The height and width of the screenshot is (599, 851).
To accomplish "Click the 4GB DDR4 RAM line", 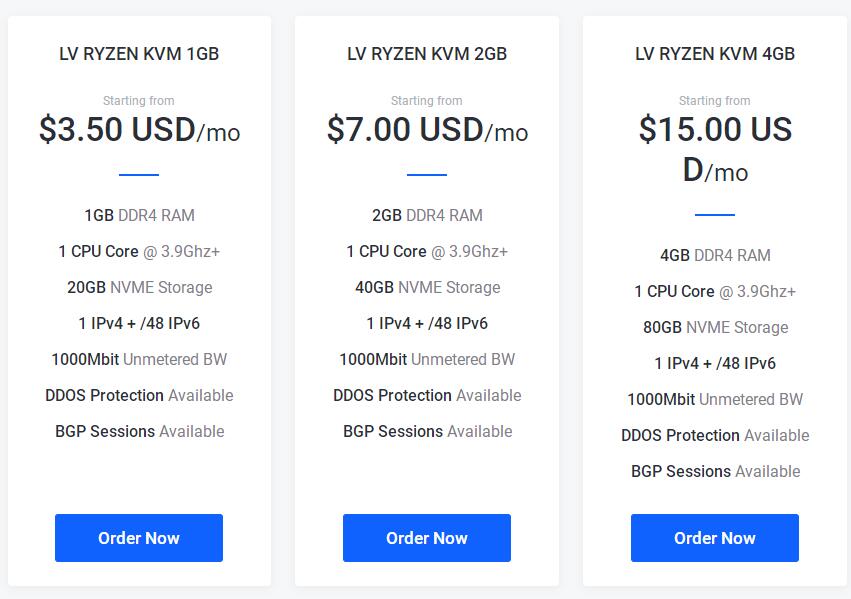I will [x=715, y=255].
